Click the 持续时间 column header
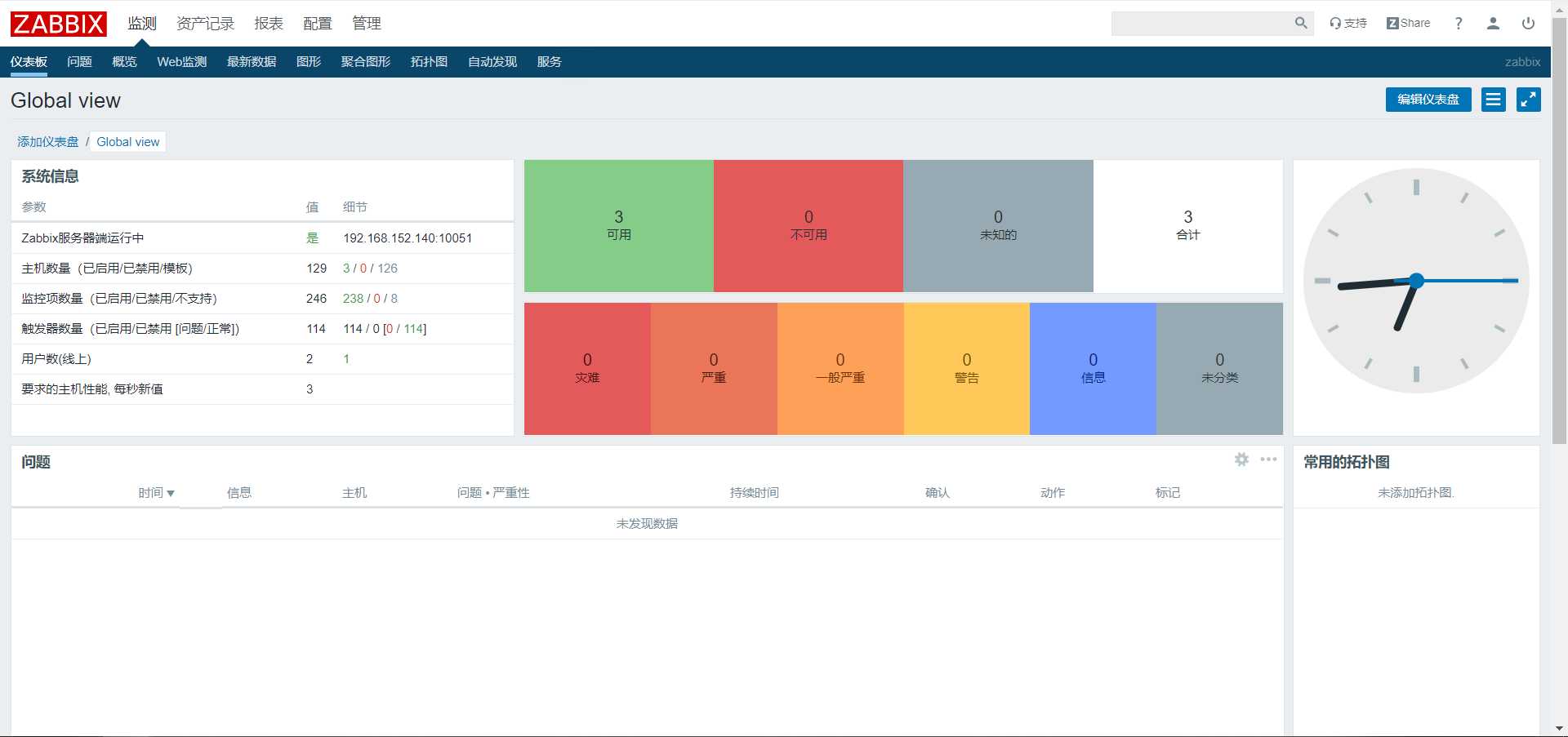The width and height of the screenshot is (1568, 737). (x=754, y=493)
